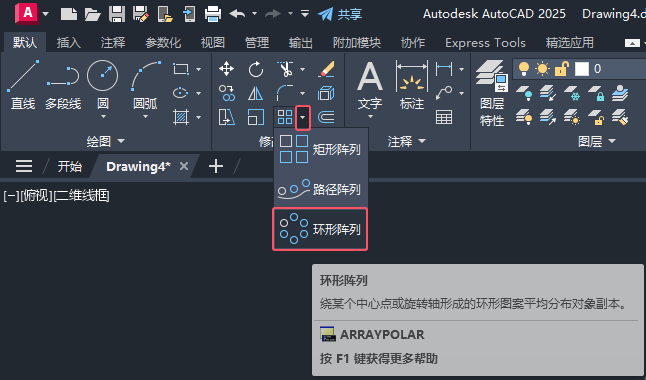Viewport: 646px width, 380px height.
Task: Switch to the Express Tools tab
Action: pyautogui.click(x=485, y=42)
